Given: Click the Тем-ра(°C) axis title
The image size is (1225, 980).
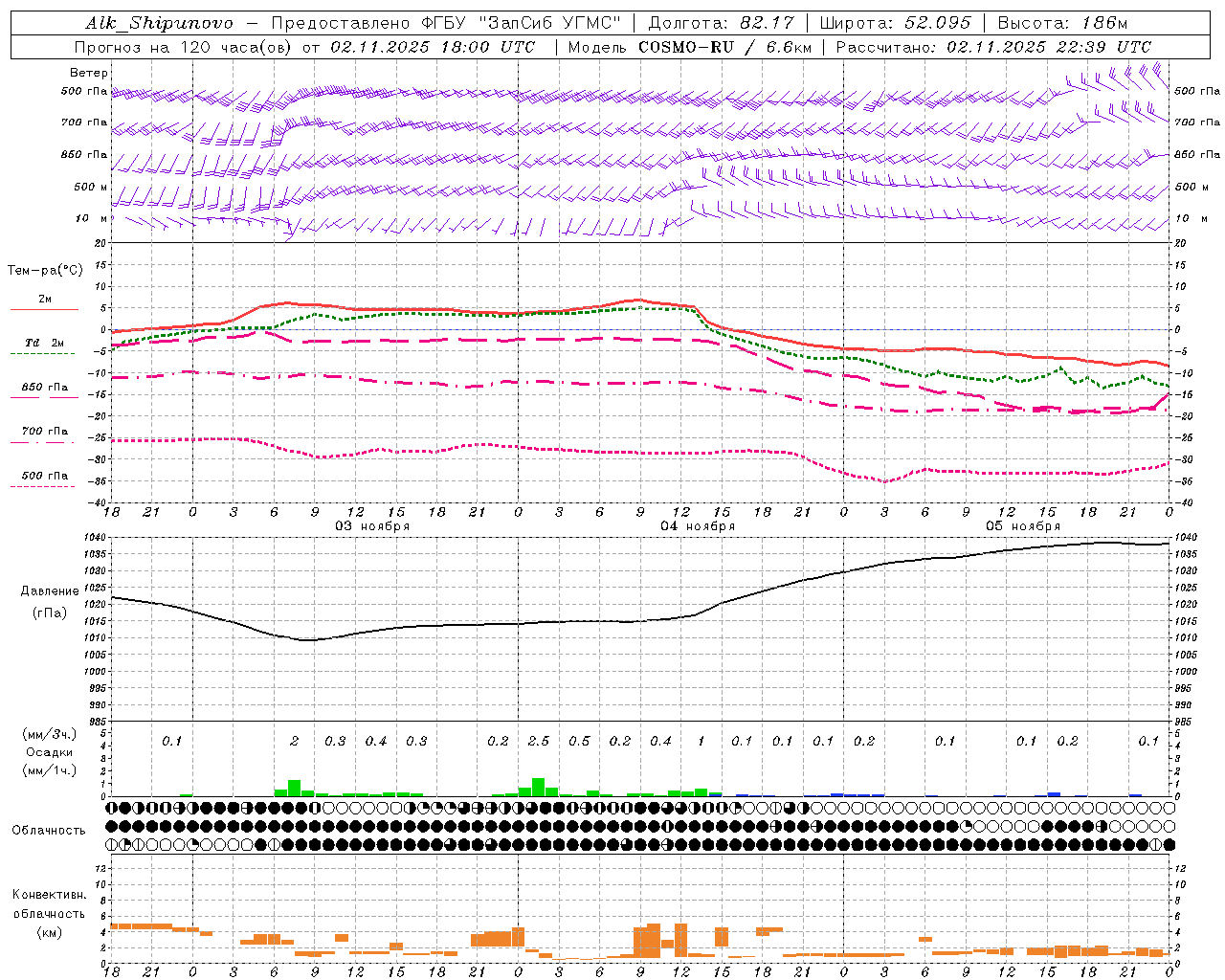Looking at the screenshot, I should pos(45,271).
